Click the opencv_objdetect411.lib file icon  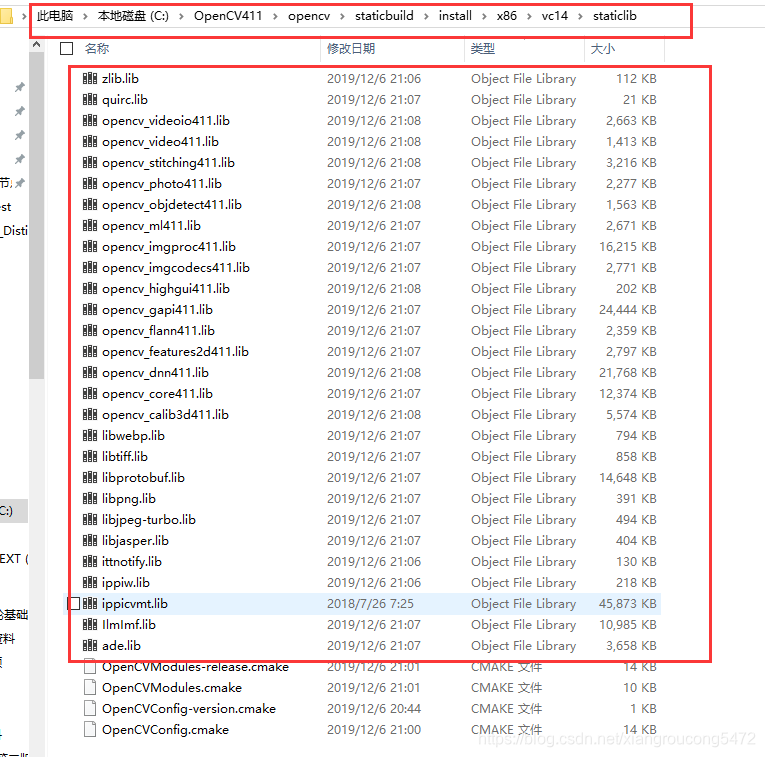coord(90,204)
